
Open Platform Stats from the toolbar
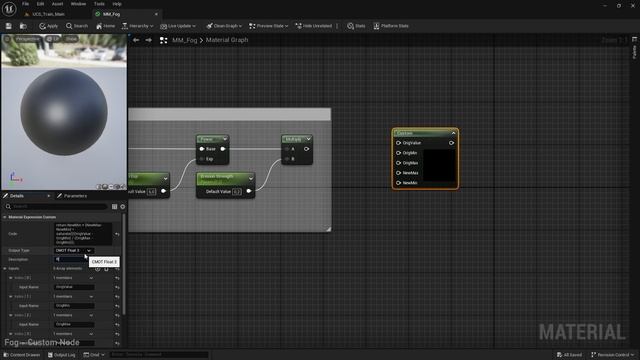pos(391,26)
